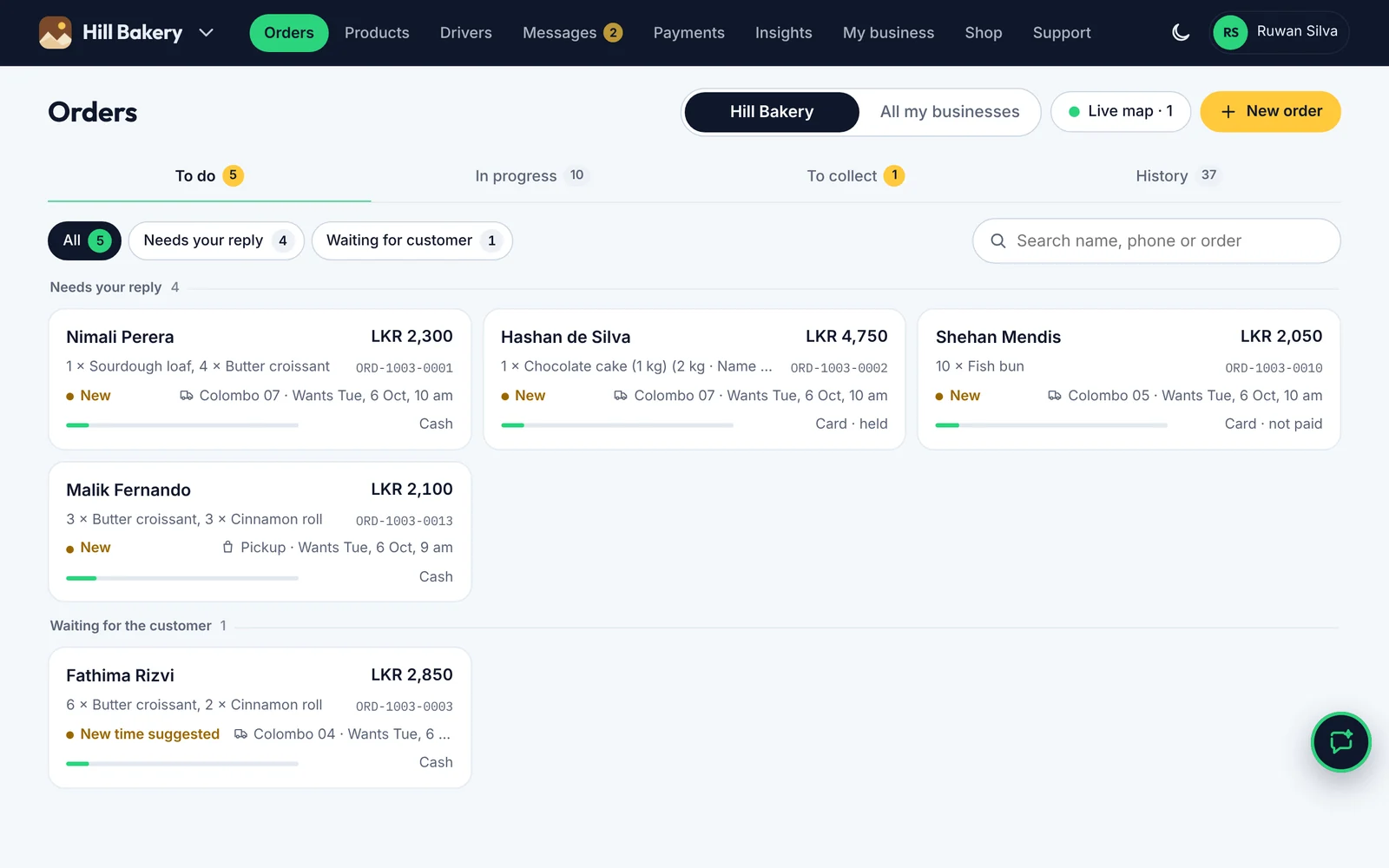Focus the search name, phone or order field

coord(1156,241)
